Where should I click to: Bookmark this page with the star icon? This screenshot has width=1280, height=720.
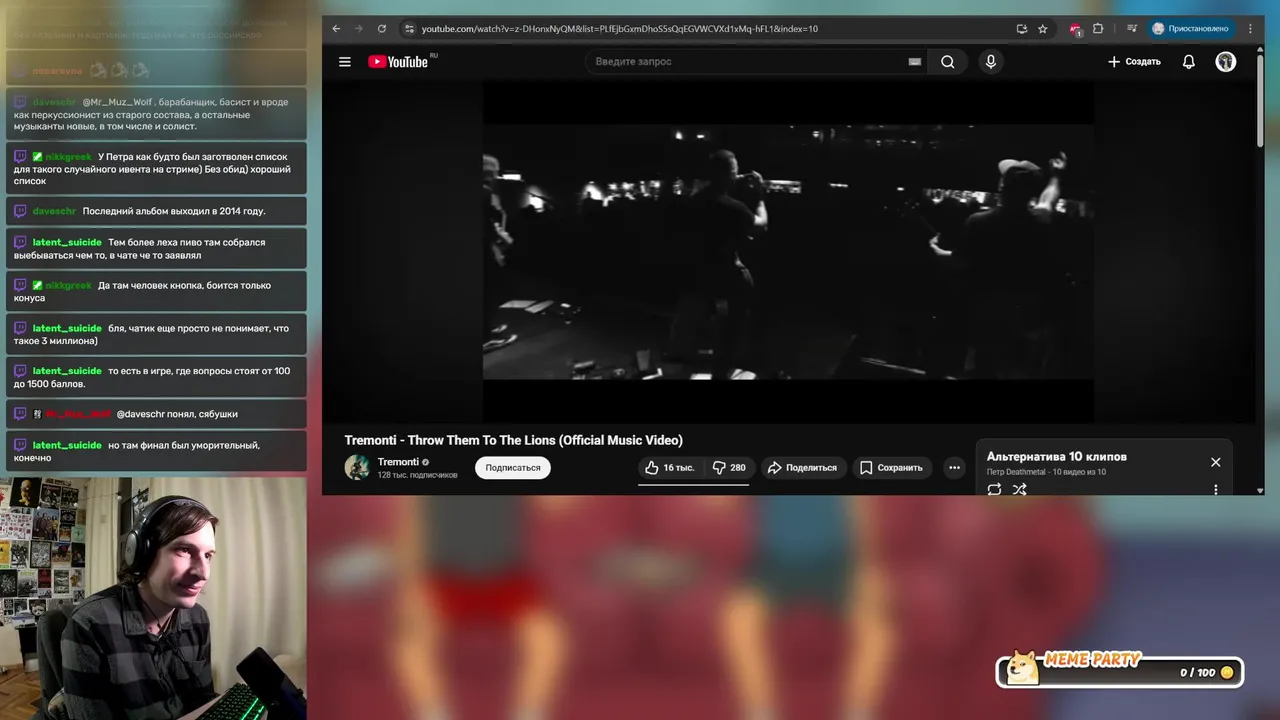point(1042,29)
